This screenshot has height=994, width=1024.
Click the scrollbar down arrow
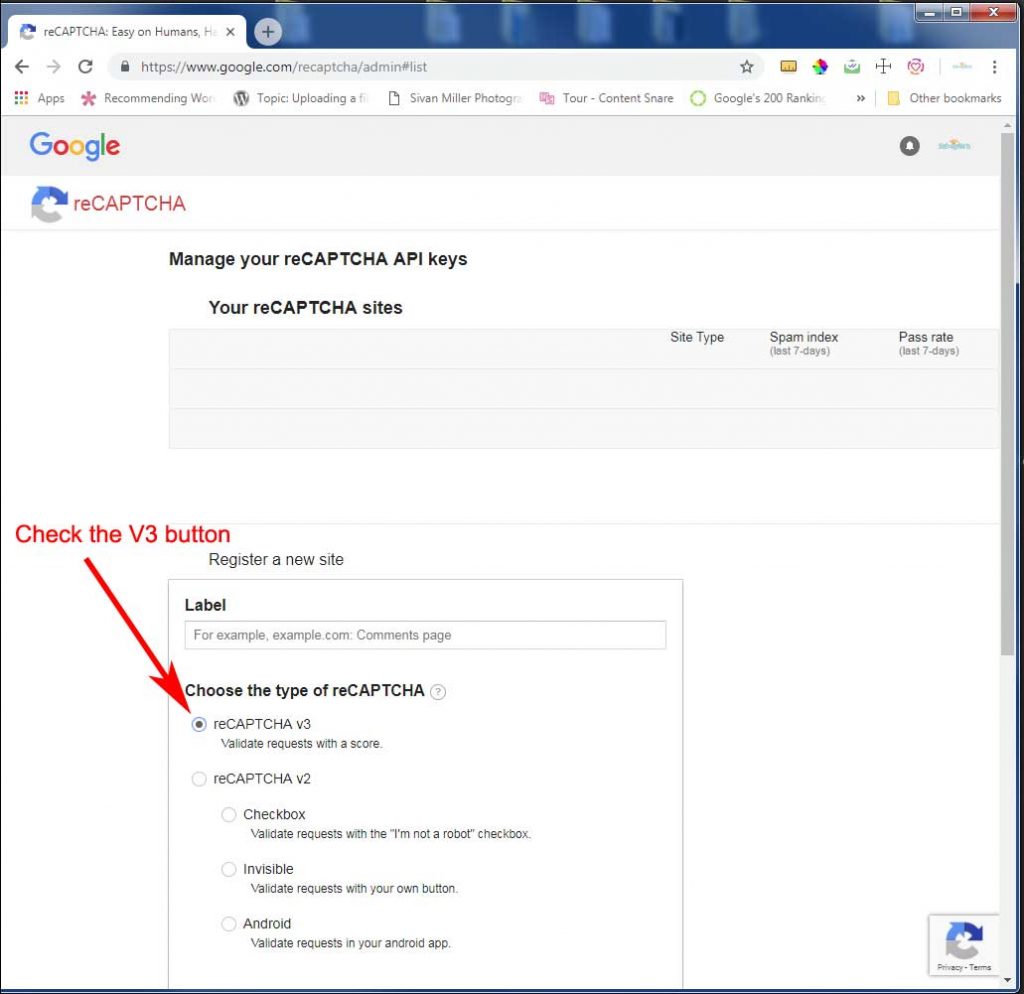point(1007,980)
